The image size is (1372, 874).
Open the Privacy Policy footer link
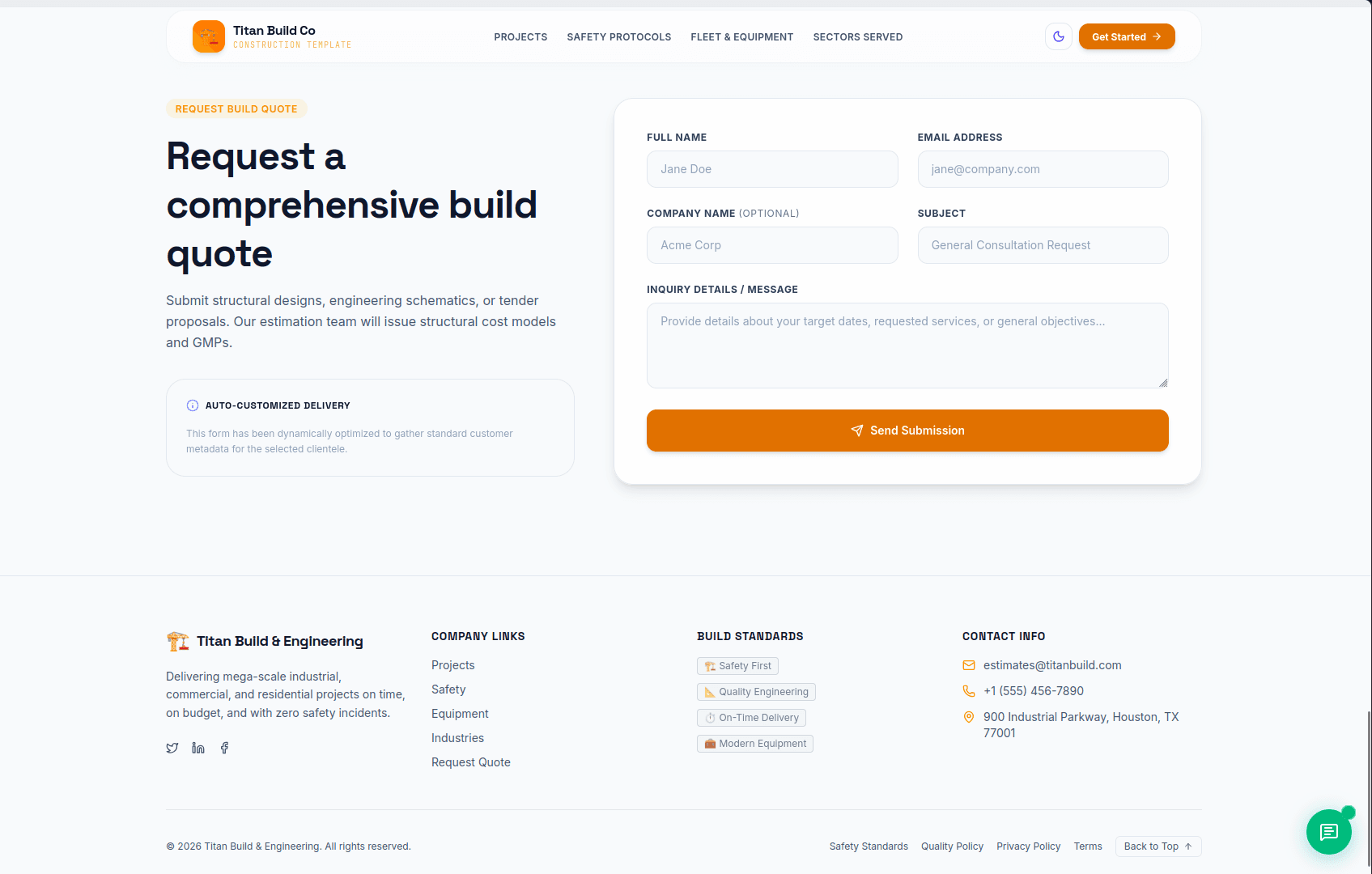click(x=1029, y=846)
